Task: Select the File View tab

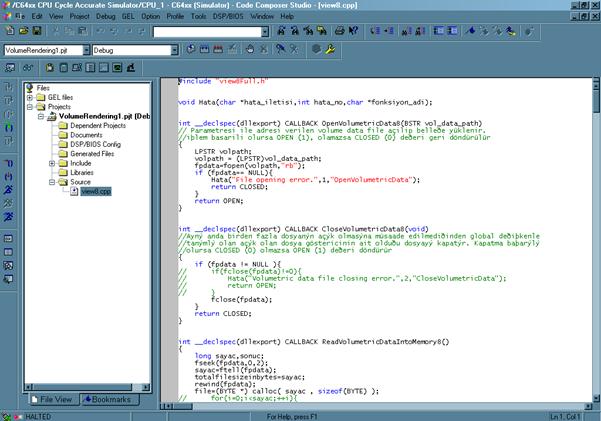Action: 54,399
